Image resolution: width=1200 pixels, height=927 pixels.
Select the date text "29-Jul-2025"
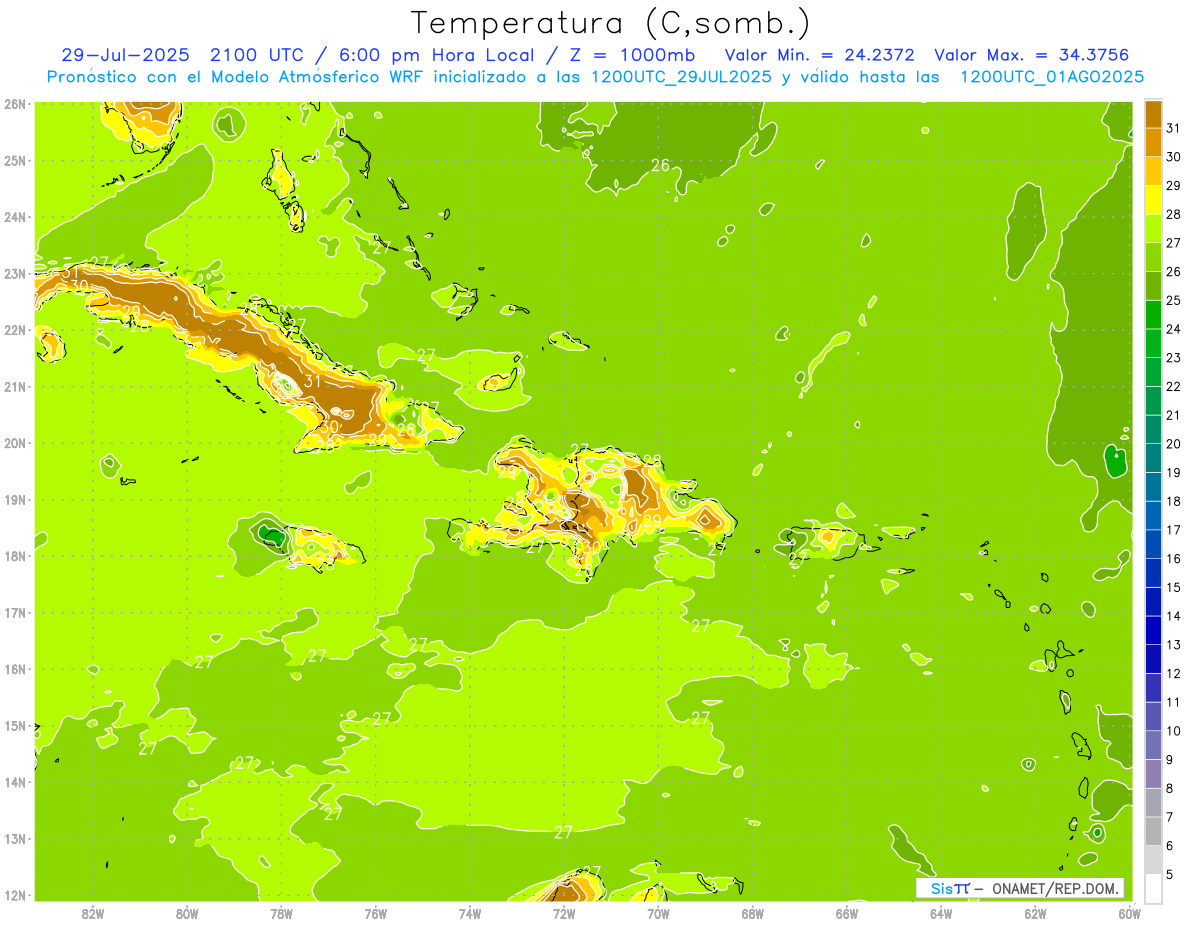coord(125,55)
